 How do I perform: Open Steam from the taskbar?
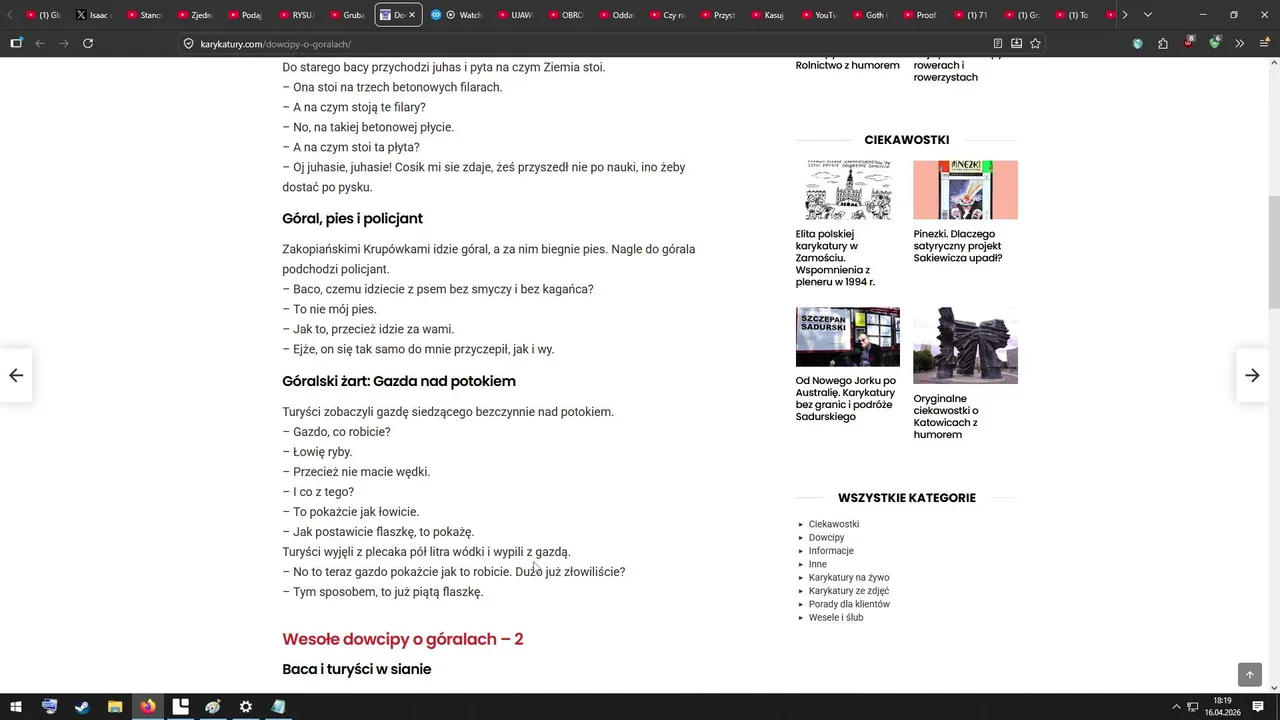(82, 707)
